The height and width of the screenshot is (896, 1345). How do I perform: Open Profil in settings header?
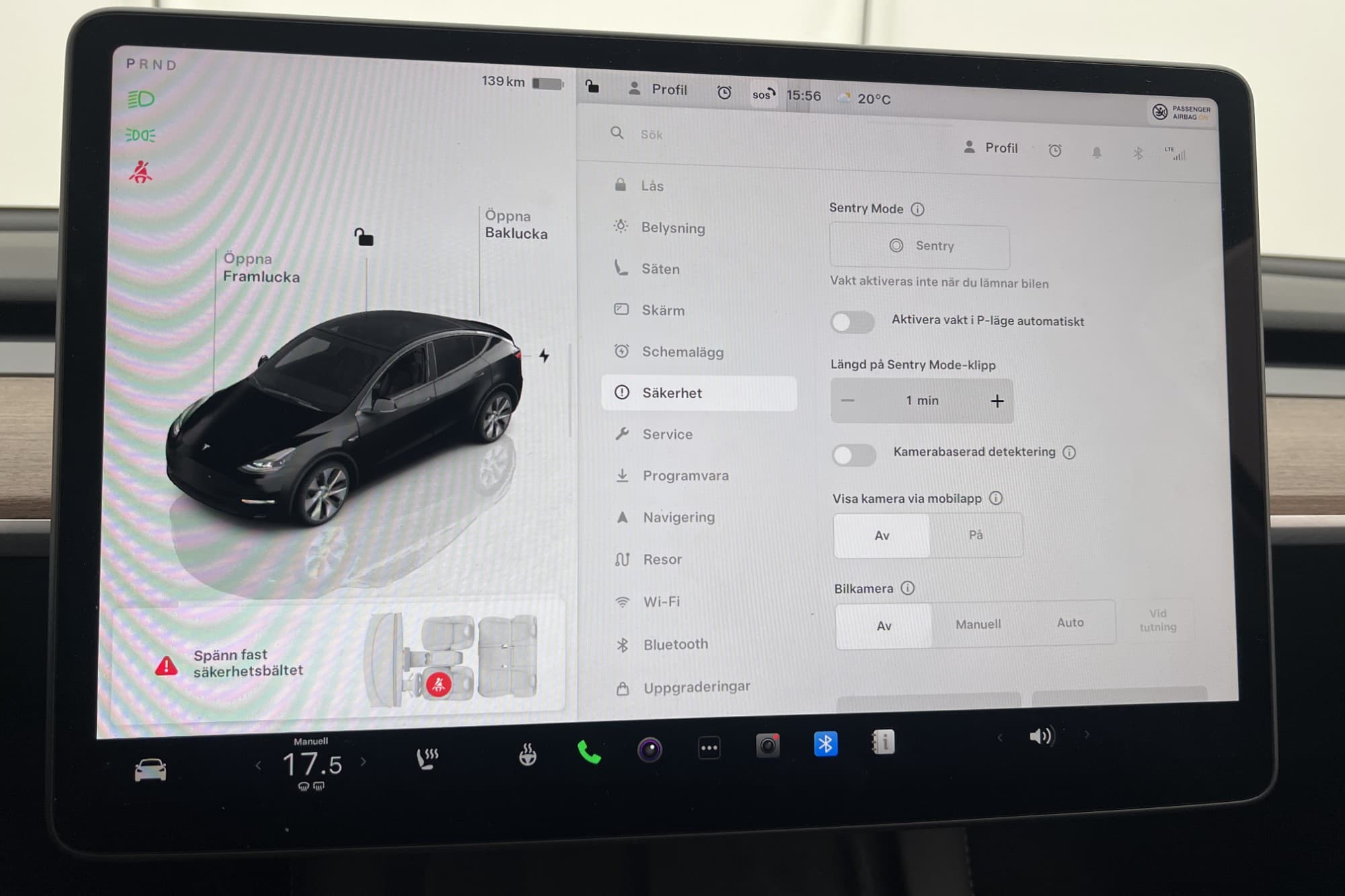[x=991, y=148]
